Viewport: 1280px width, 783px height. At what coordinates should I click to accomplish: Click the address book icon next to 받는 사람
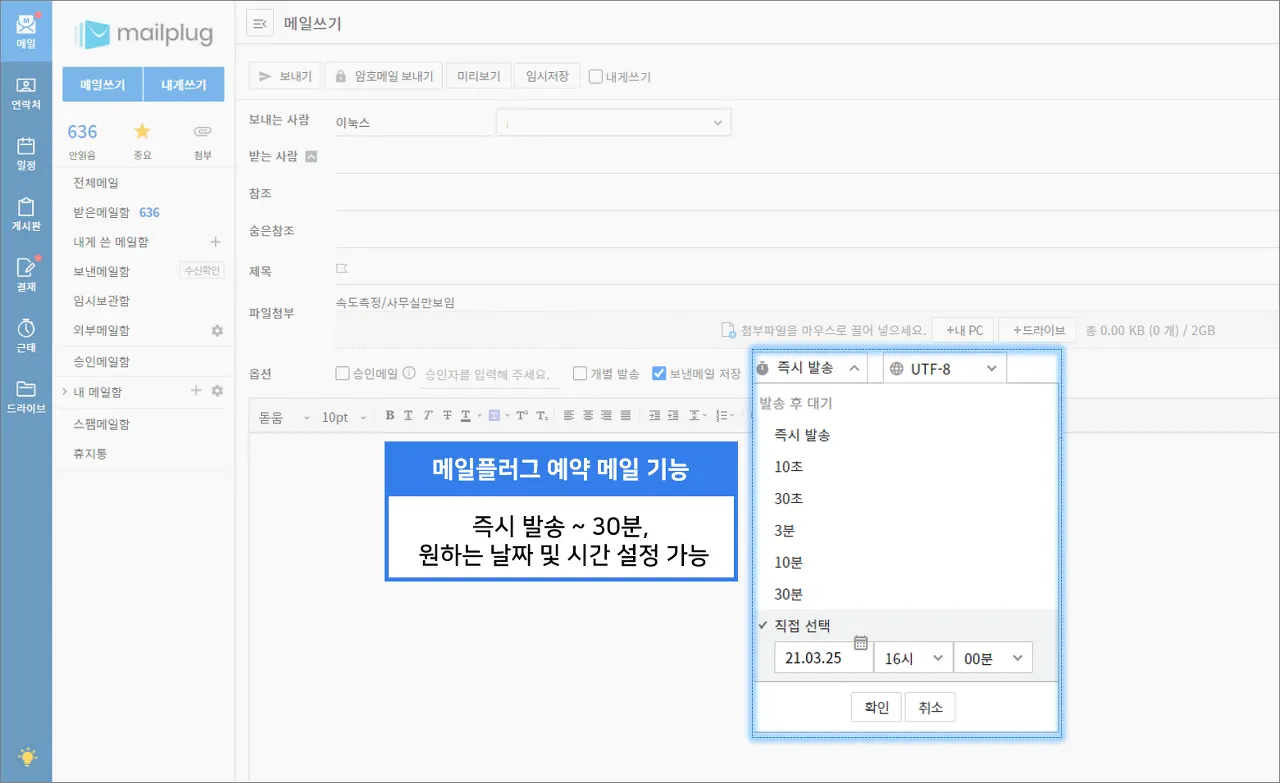click(x=311, y=156)
